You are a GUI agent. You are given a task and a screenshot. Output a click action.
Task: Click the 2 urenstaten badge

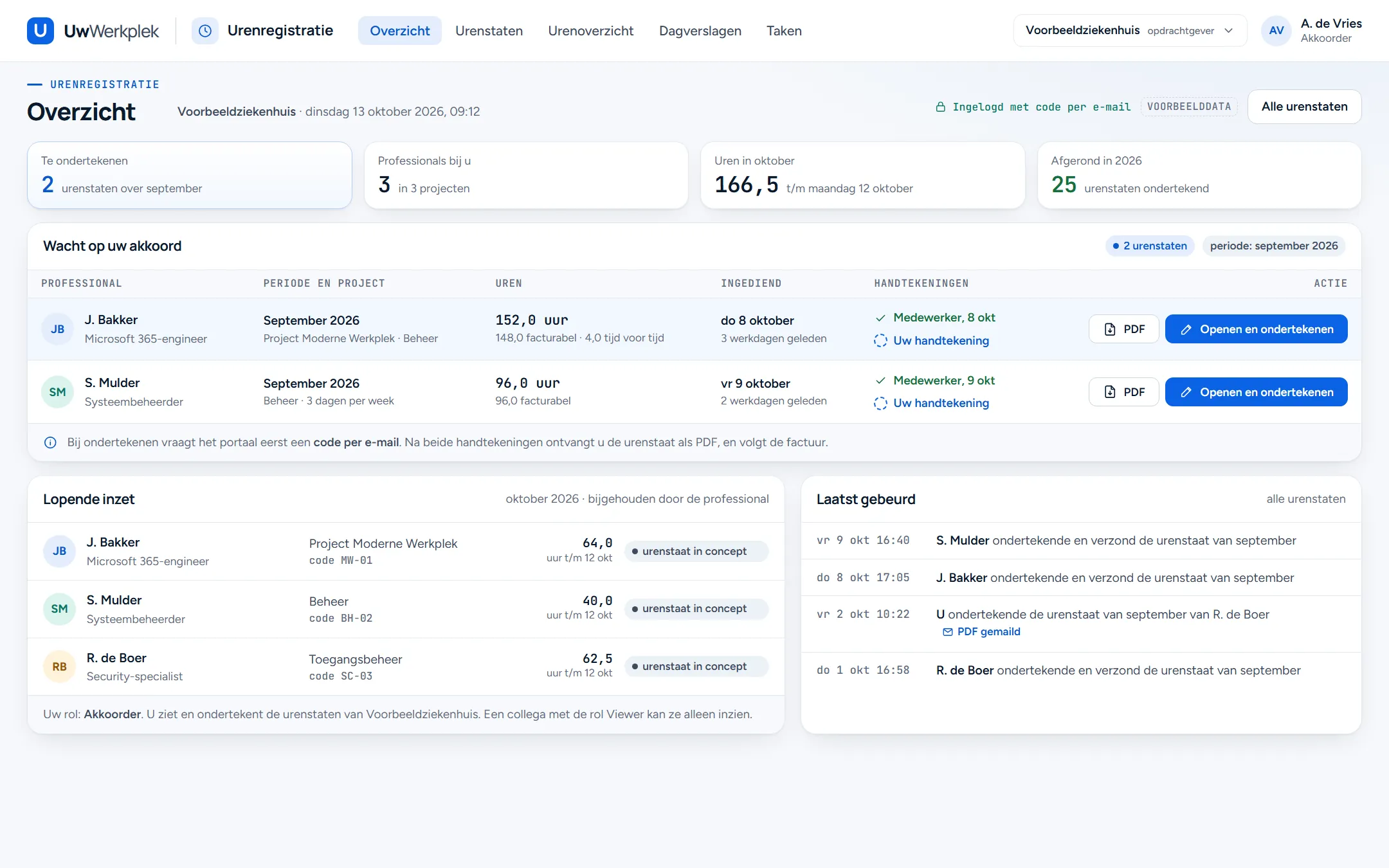point(1149,246)
